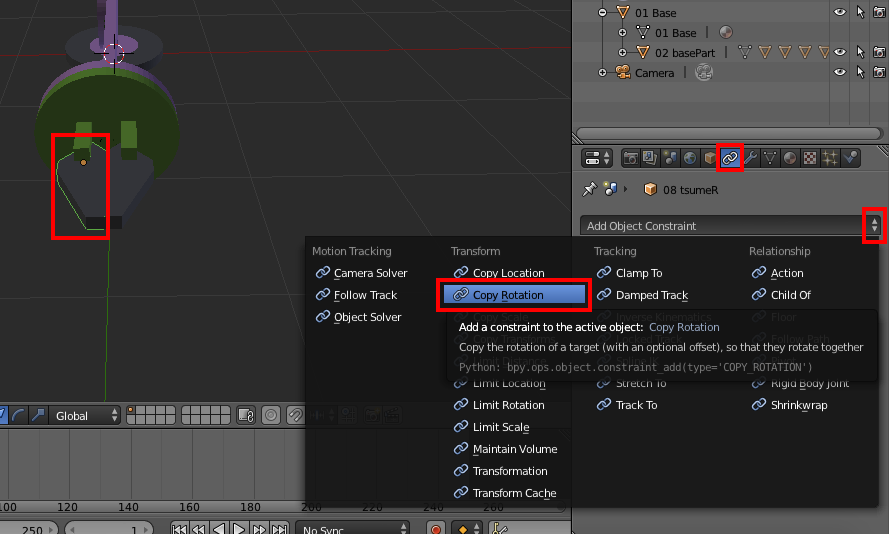This screenshot has width=889, height=534.
Task: Choose Shrinkwrap constraint
Action: [789, 405]
